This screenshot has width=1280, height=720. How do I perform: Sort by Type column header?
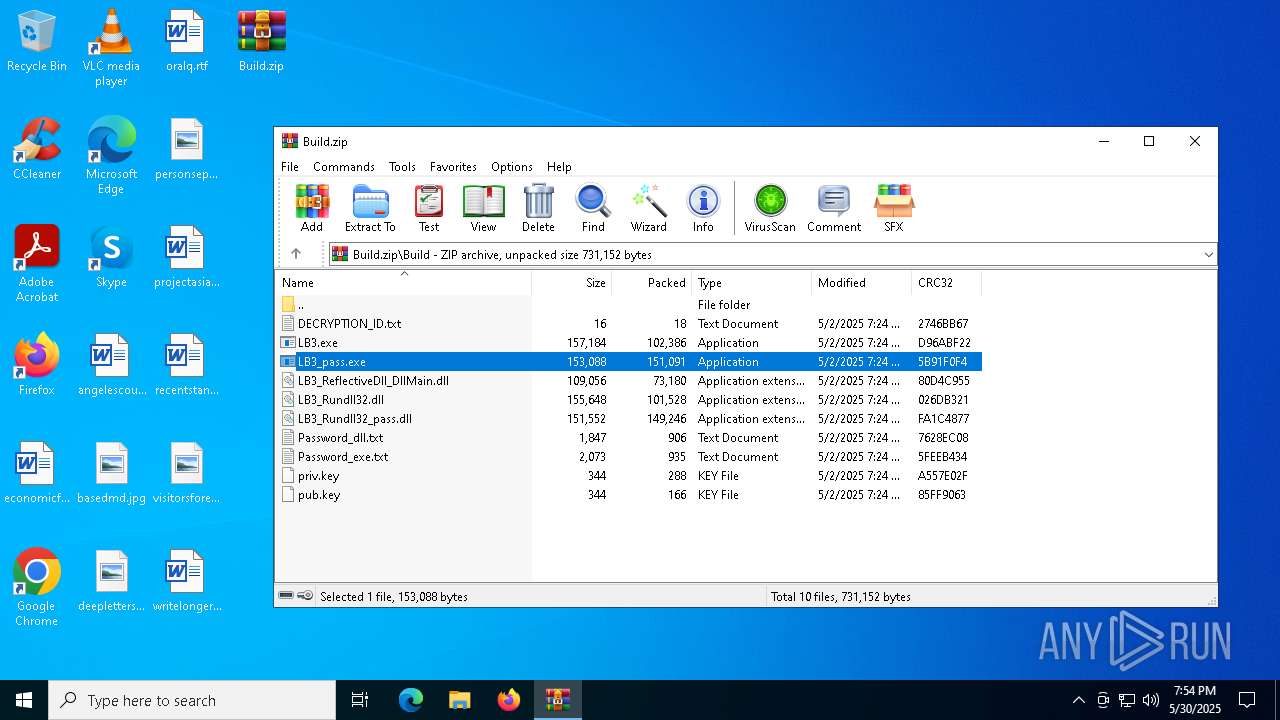pyautogui.click(x=751, y=283)
